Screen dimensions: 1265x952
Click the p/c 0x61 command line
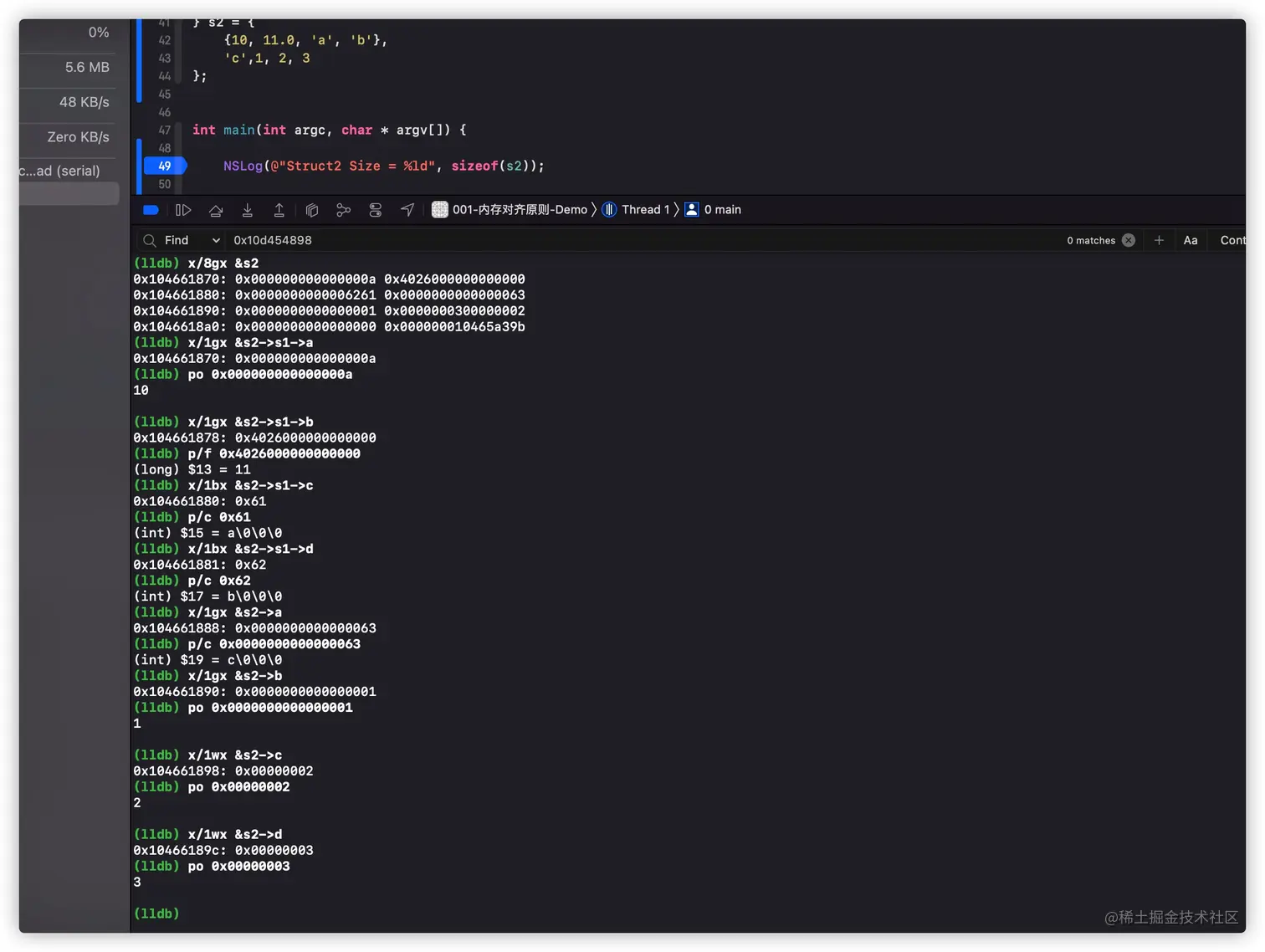pyautogui.click(x=192, y=518)
